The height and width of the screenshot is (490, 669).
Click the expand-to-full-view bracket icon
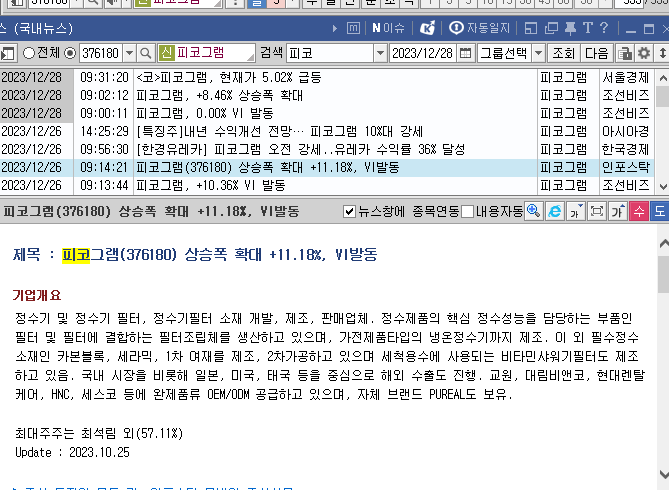click(596, 211)
